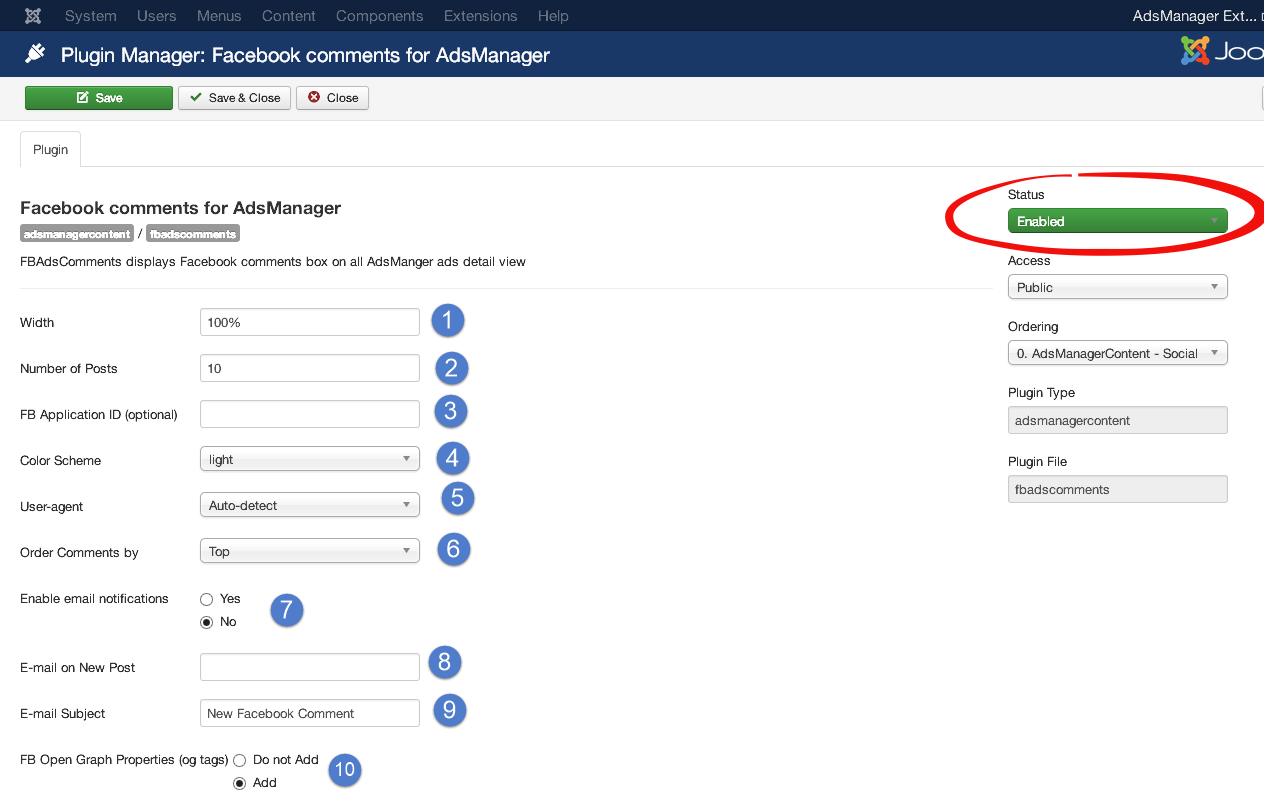This screenshot has height=810, width=1264.
Task: Click the FB Open Graph Properties label
Action: coord(124,760)
